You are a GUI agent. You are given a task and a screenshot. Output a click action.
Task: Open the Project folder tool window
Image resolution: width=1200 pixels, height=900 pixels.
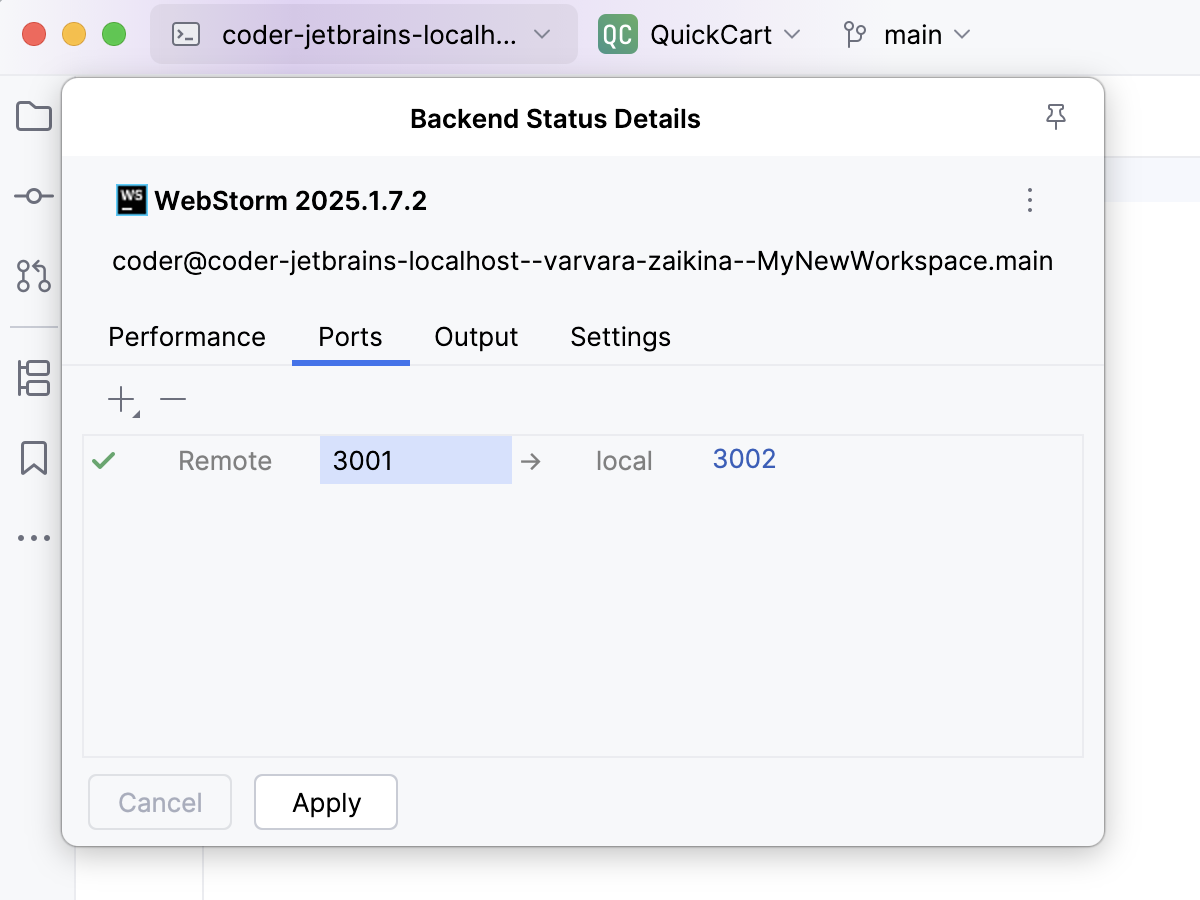tap(34, 117)
